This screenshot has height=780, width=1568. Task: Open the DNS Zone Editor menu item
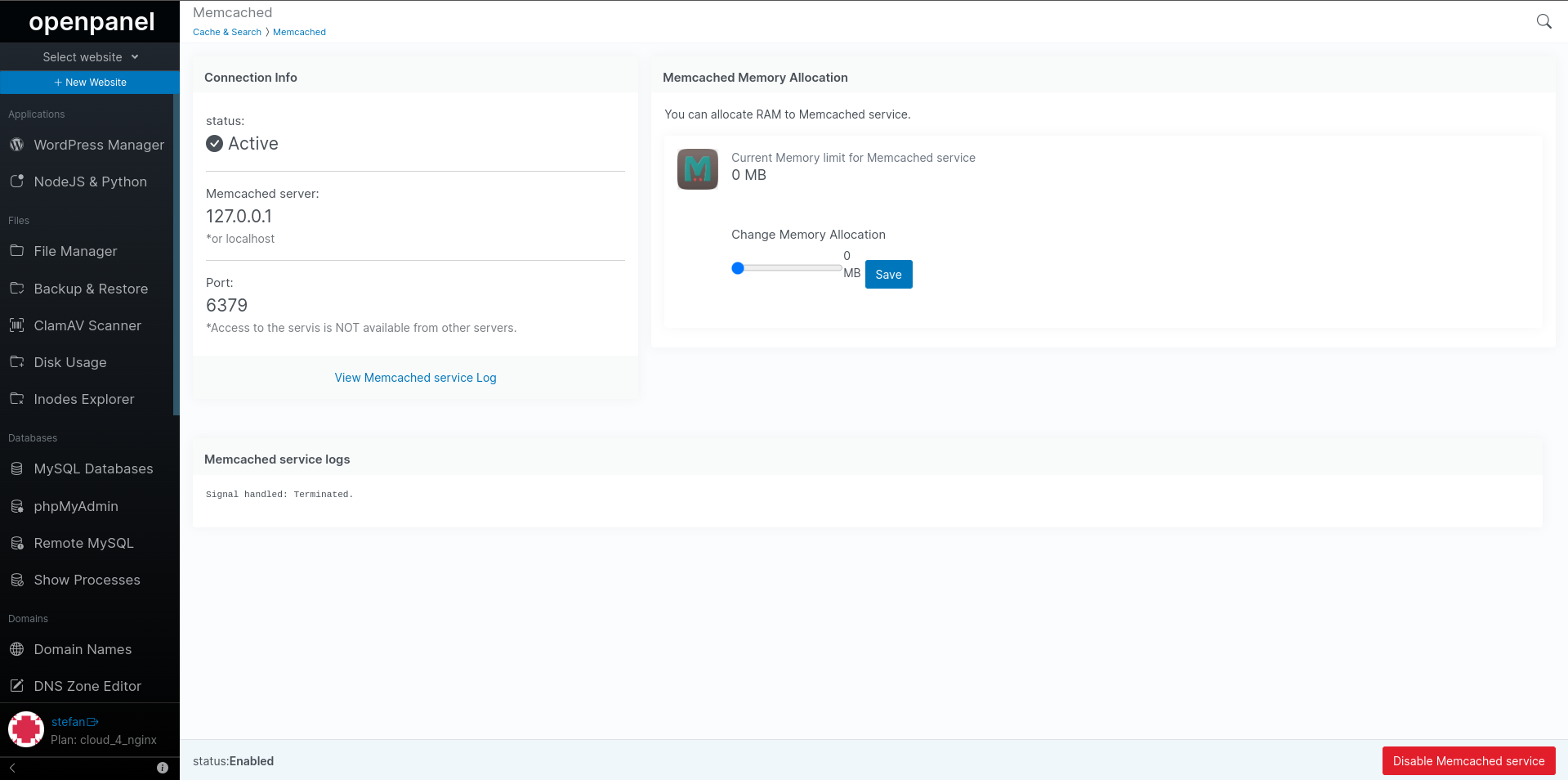click(x=87, y=686)
